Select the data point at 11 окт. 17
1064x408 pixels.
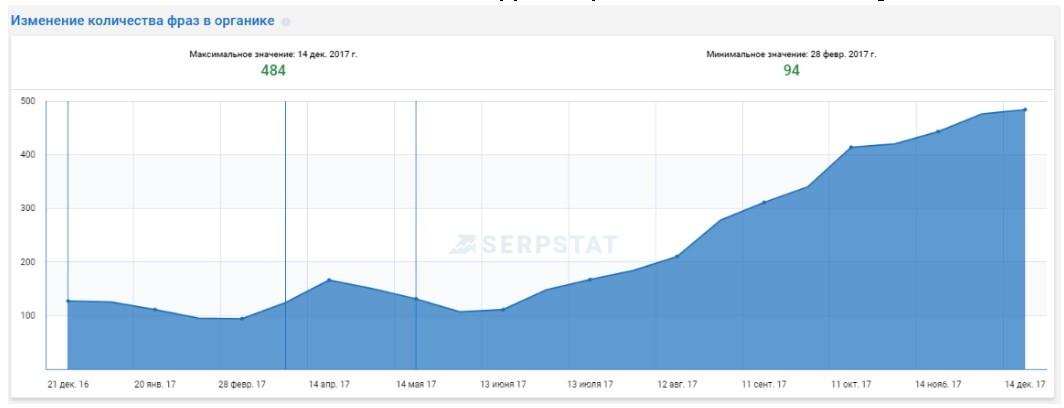pyautogui.click(x=851, y=147)
